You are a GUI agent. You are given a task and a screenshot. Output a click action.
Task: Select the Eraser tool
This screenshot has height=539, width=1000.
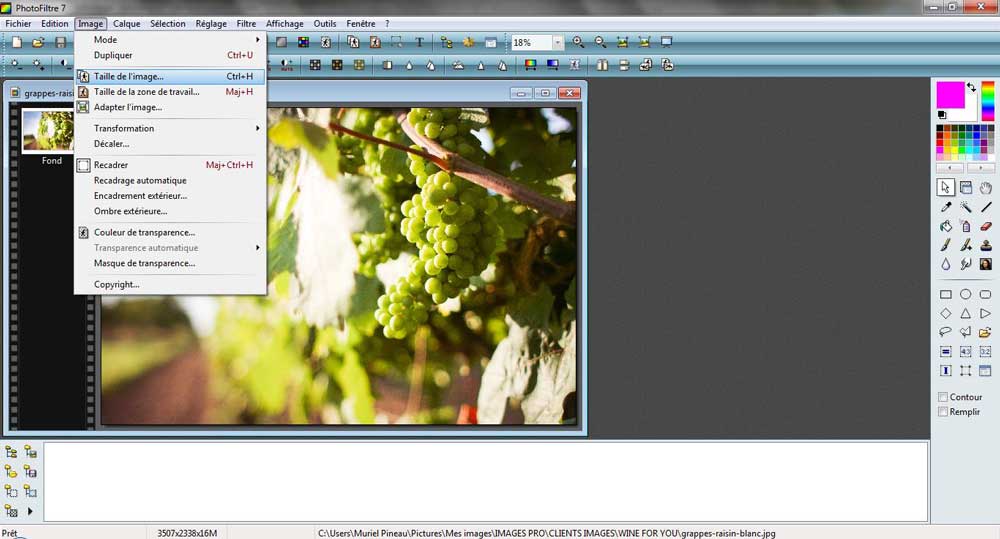tap(986, 226)
